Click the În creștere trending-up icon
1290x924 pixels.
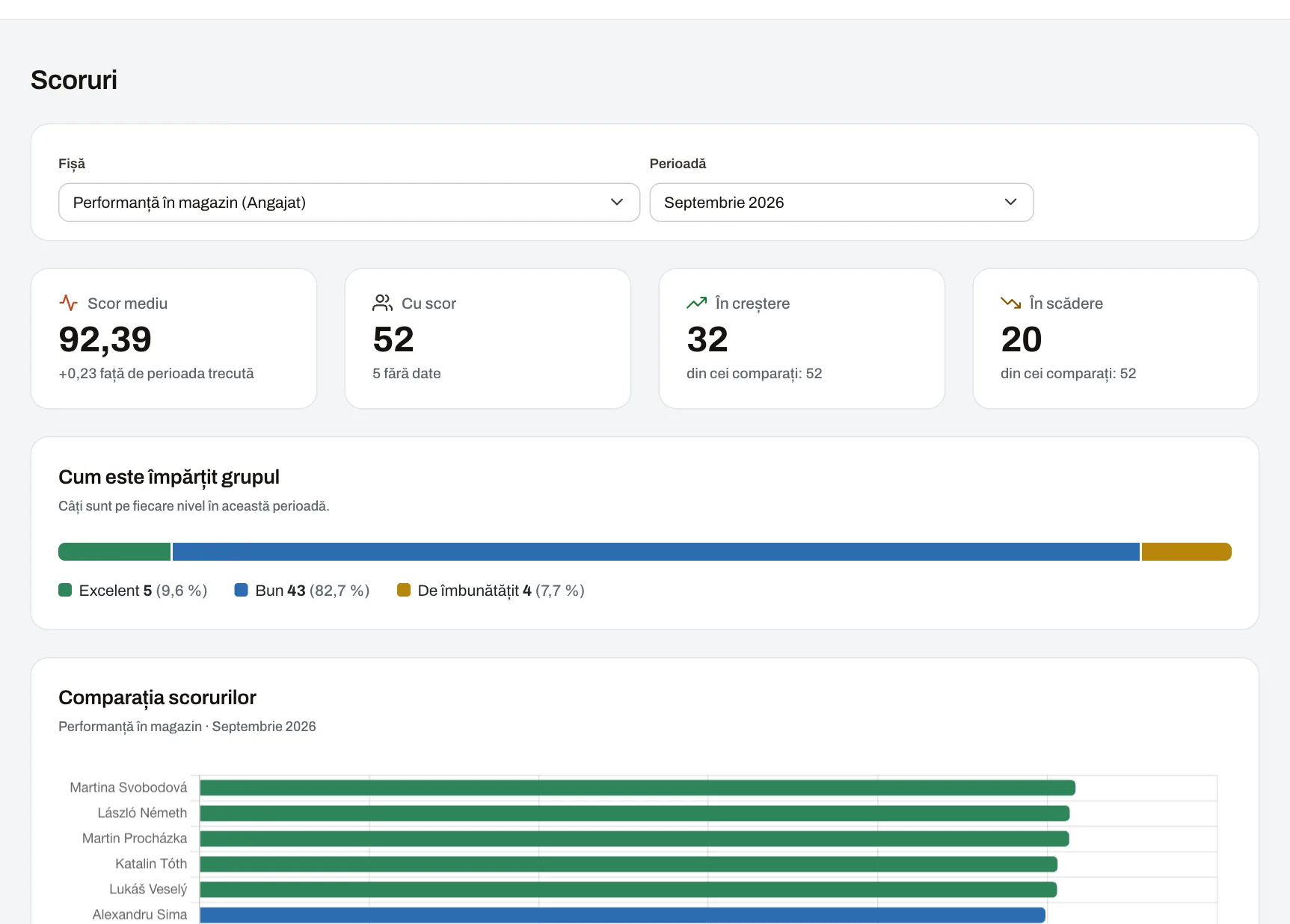696,303
